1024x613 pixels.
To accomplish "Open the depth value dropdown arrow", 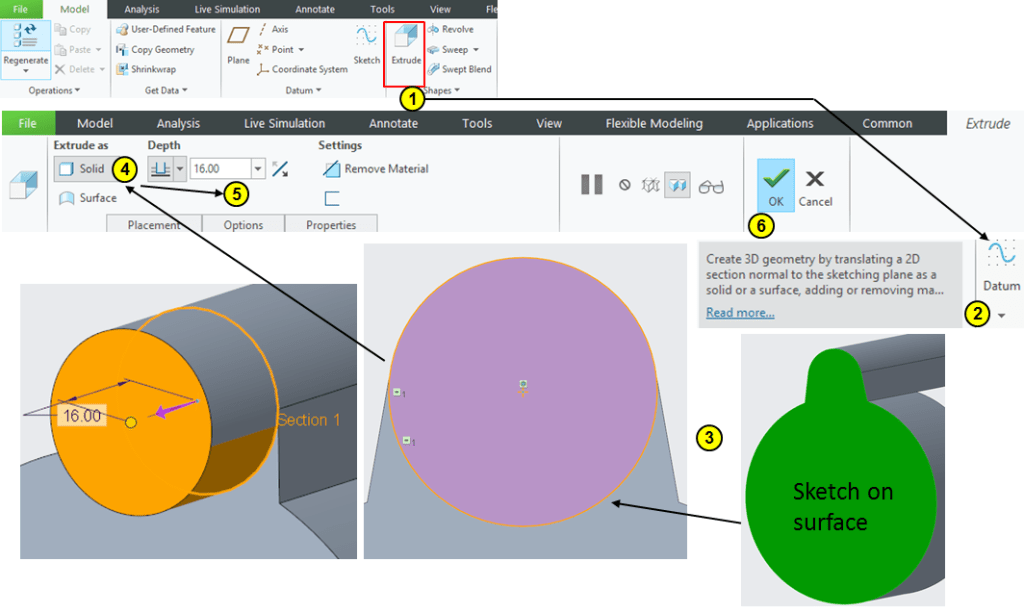I will [x=258, y=170].
